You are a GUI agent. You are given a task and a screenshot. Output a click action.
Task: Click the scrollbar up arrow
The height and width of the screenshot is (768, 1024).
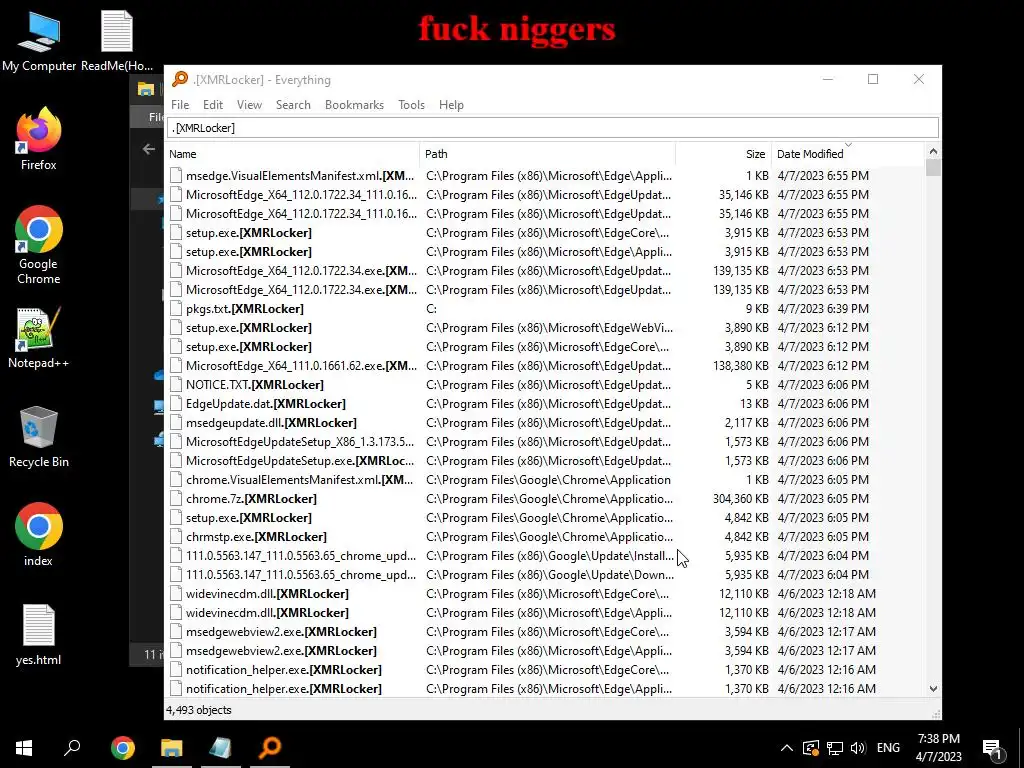(933, 152)
